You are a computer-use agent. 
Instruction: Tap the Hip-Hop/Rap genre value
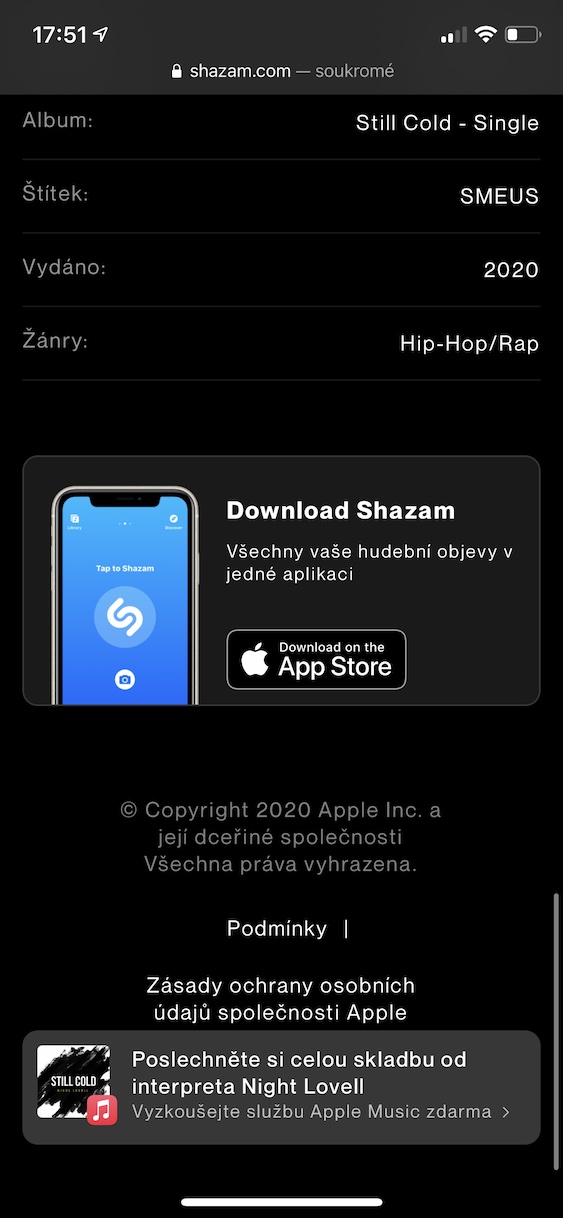point(469,344)
